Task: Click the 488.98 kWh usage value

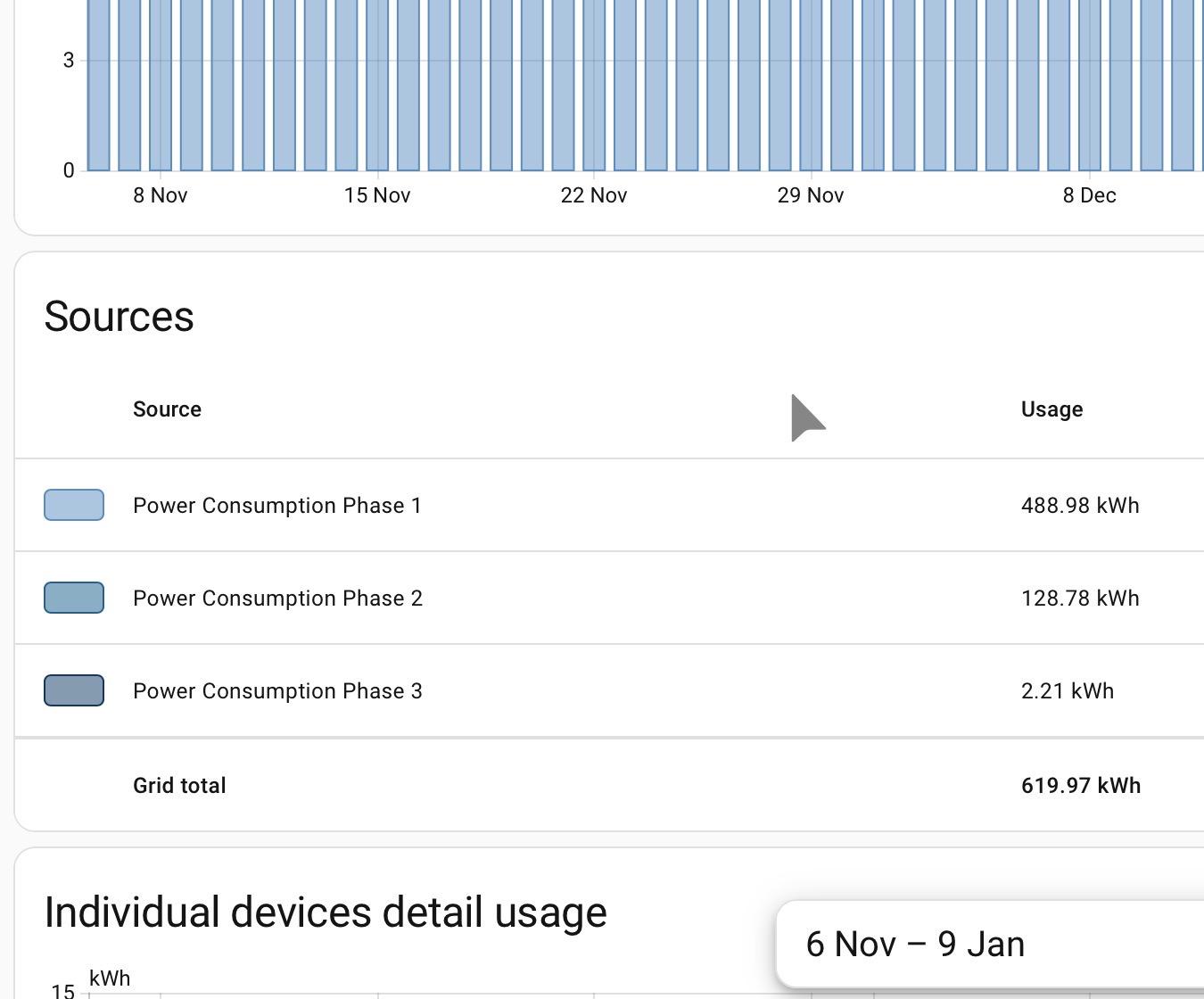Action: (1080, 506)
